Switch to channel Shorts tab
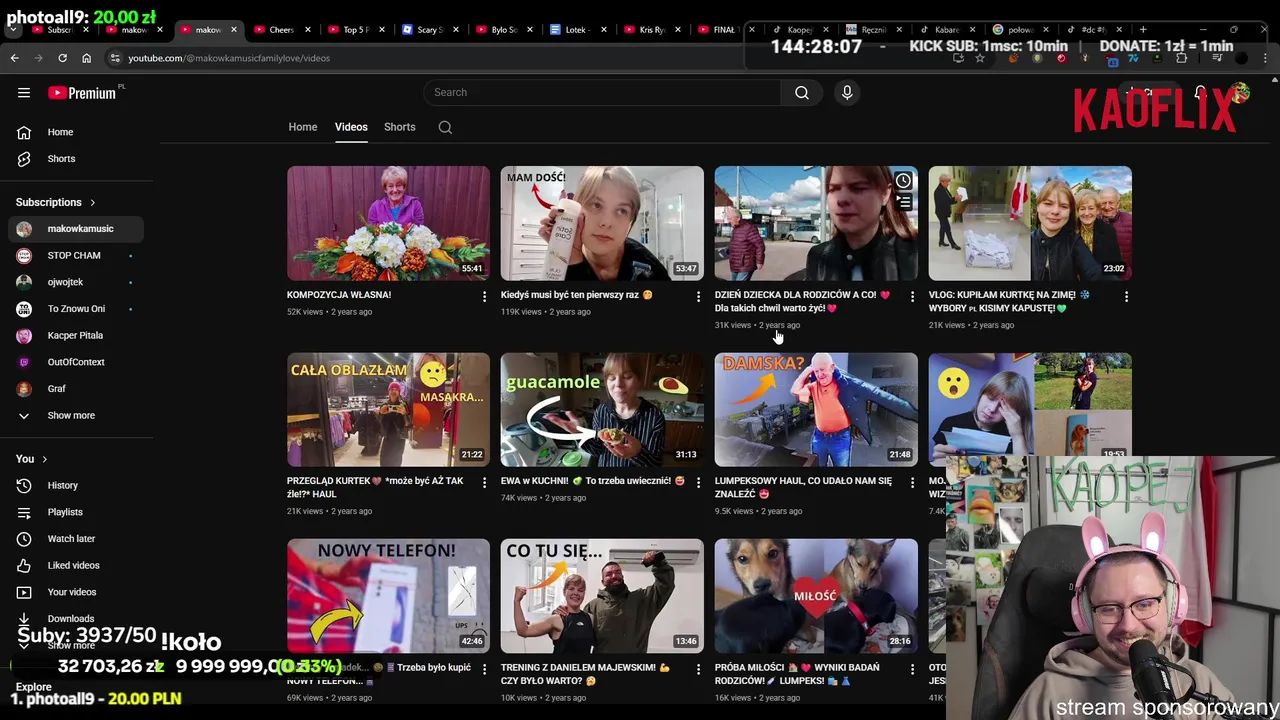The image size is (1280, 720). click(x=399, y=127)
